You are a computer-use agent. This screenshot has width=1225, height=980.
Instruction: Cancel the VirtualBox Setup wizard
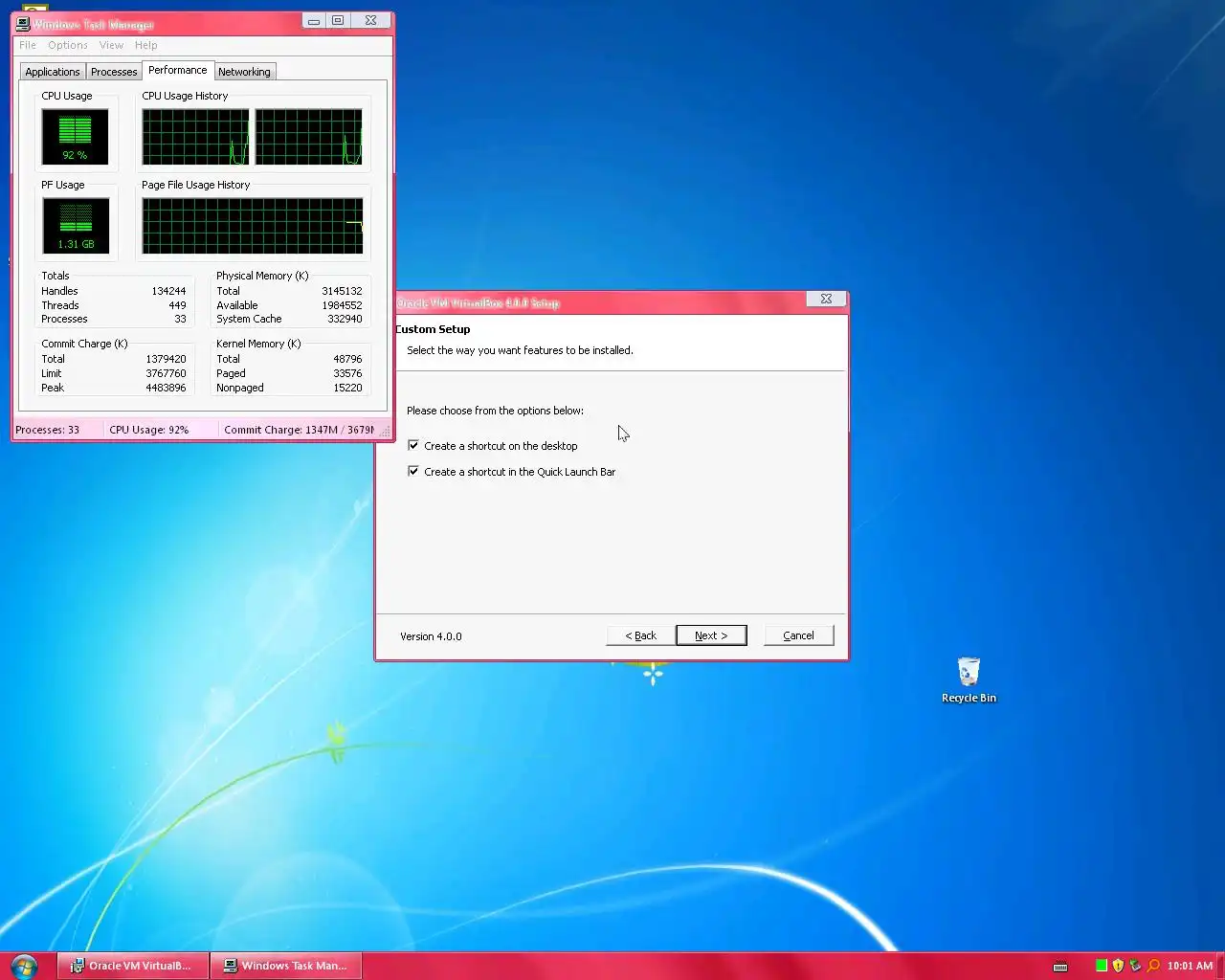[x=798, y=635]
